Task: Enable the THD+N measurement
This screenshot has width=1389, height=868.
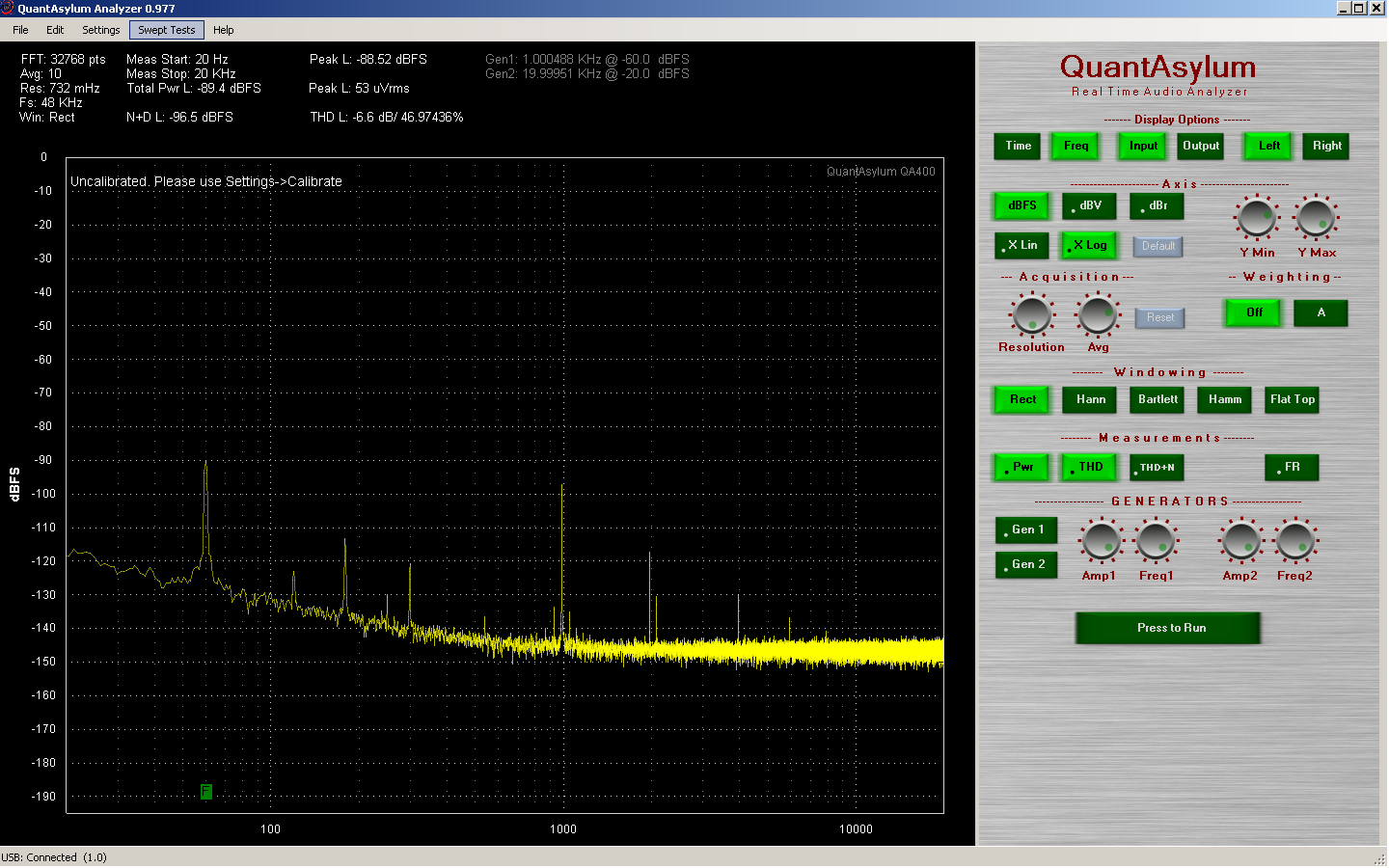Action: pyautogui.click(x=1157, y=468)
